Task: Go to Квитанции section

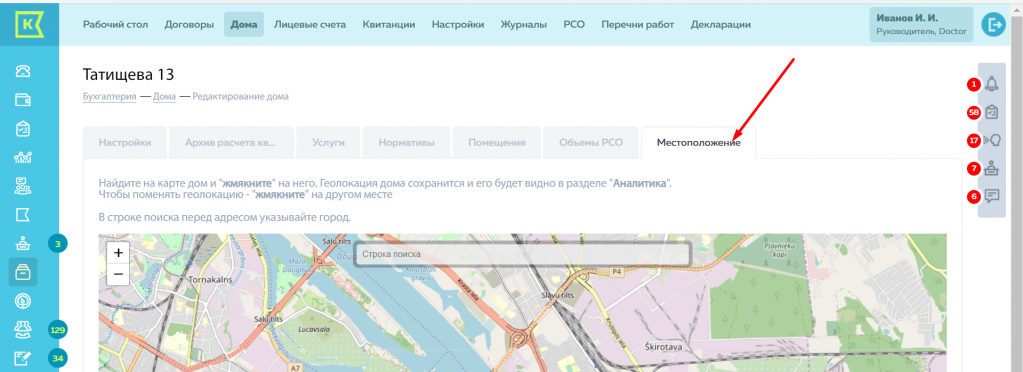Action: (x=389, y=25)
